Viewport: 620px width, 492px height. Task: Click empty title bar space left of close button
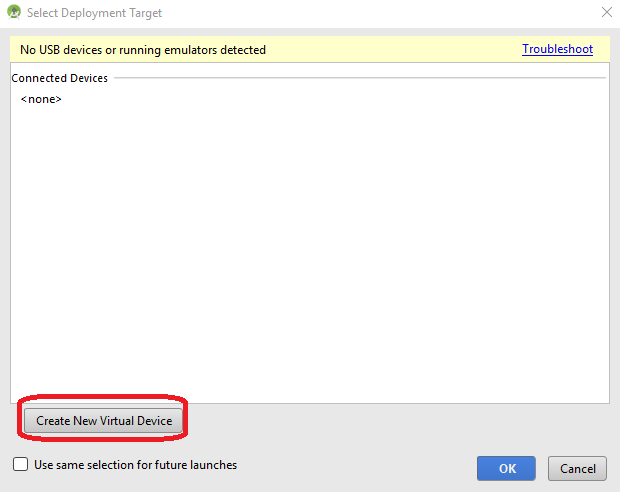click(400, 13)
